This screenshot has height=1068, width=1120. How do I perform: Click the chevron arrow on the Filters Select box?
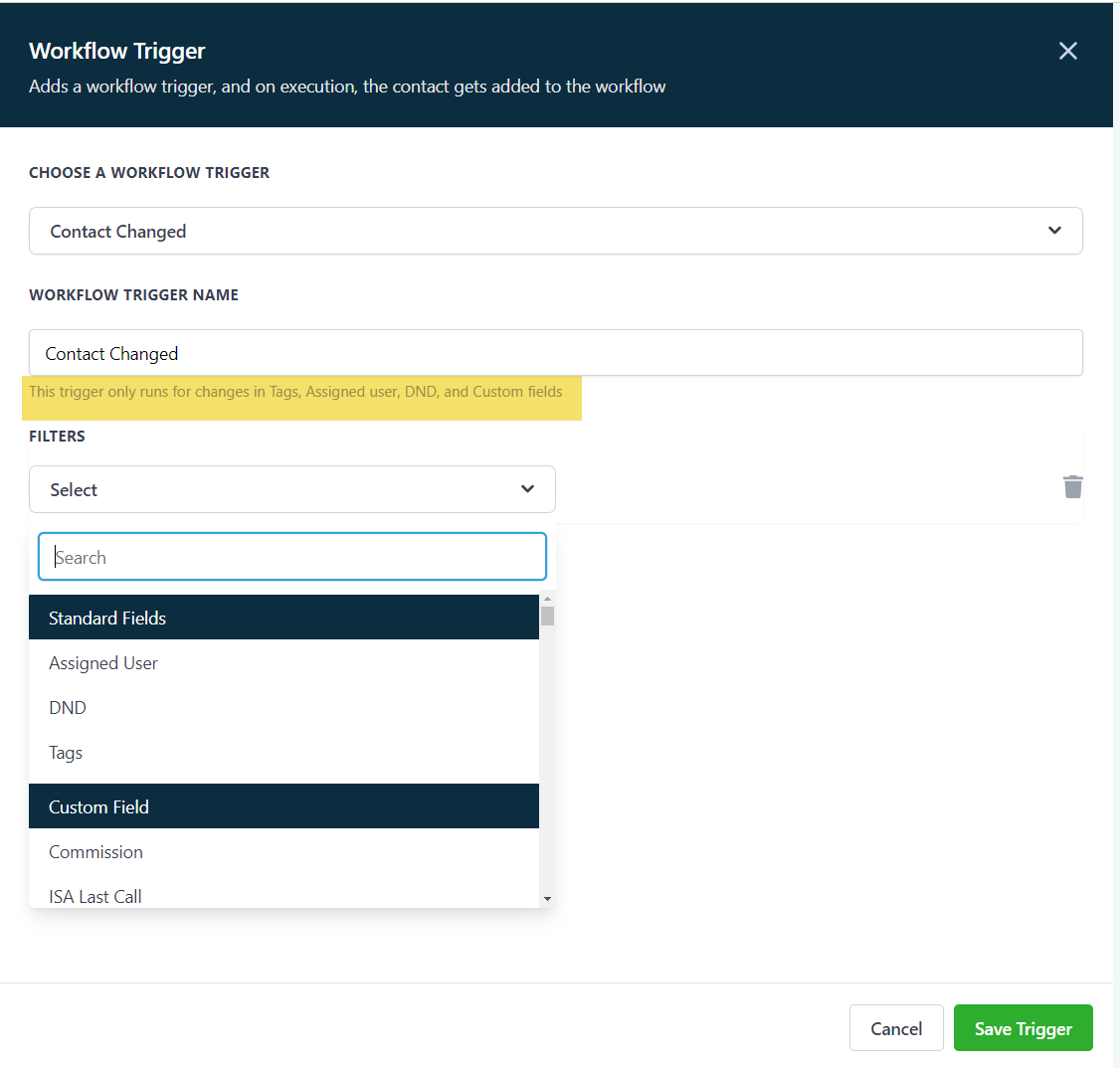point(527,489)
